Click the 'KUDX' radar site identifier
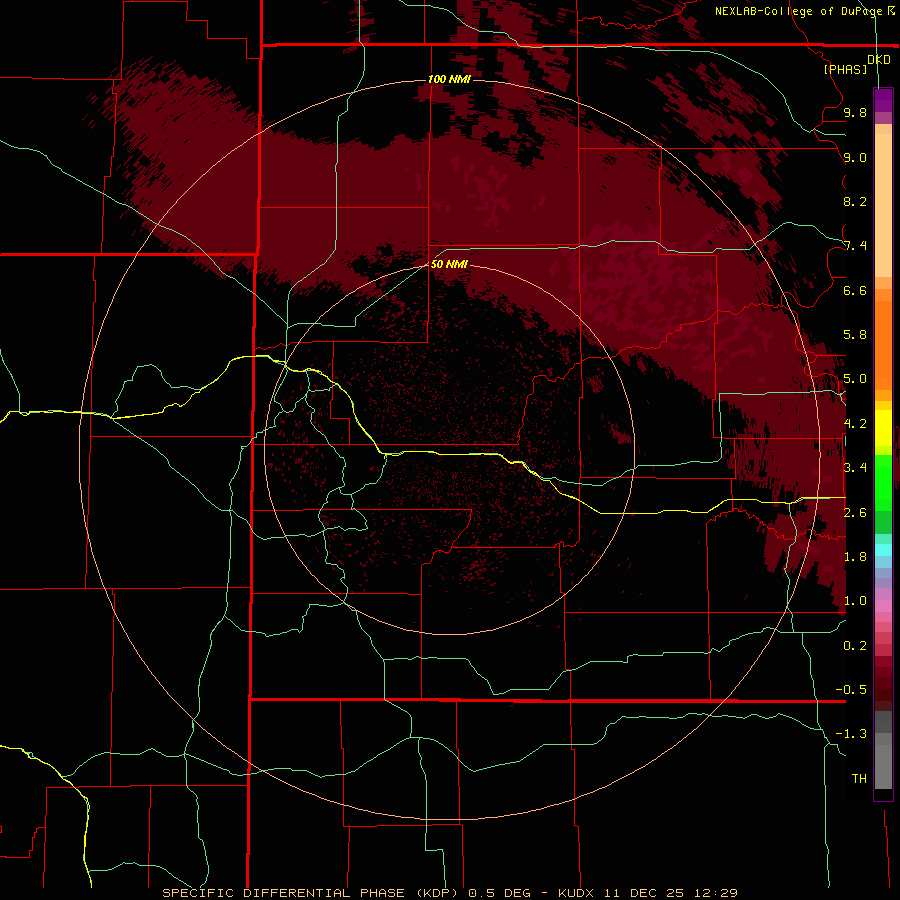This screenshot has width=900, height=900. tap(577, 893)
